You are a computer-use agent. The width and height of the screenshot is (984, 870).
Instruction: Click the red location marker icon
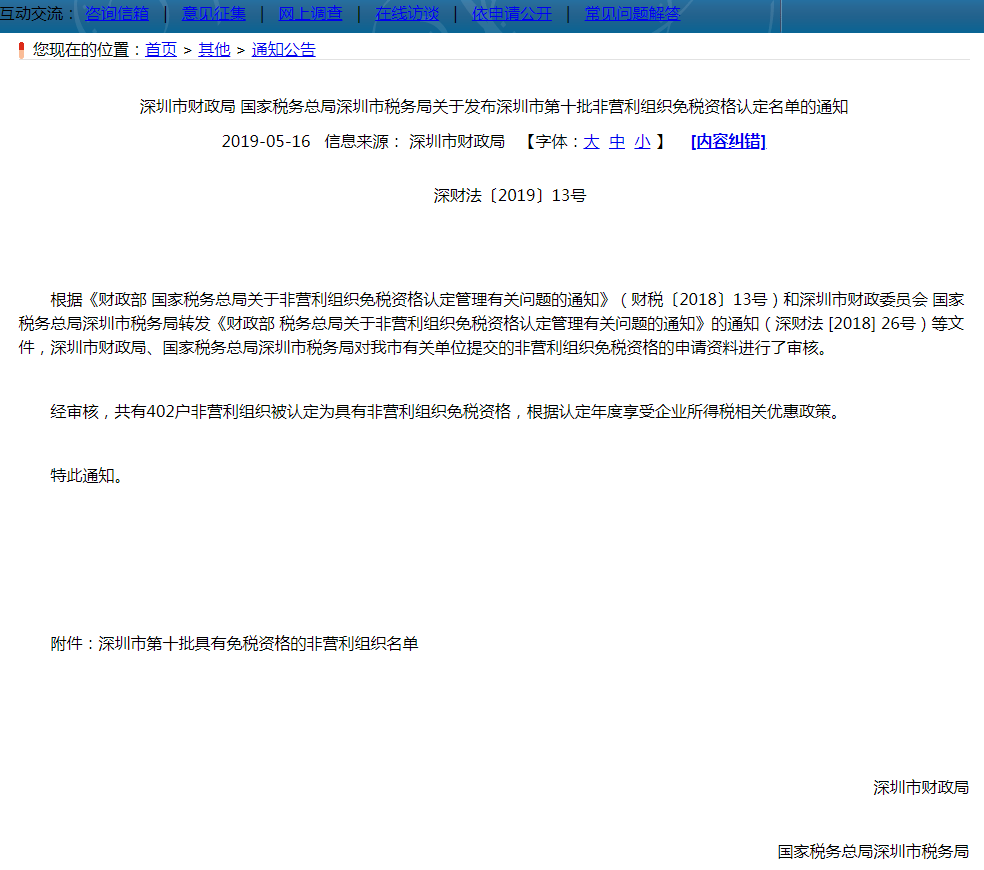(21, 50)
